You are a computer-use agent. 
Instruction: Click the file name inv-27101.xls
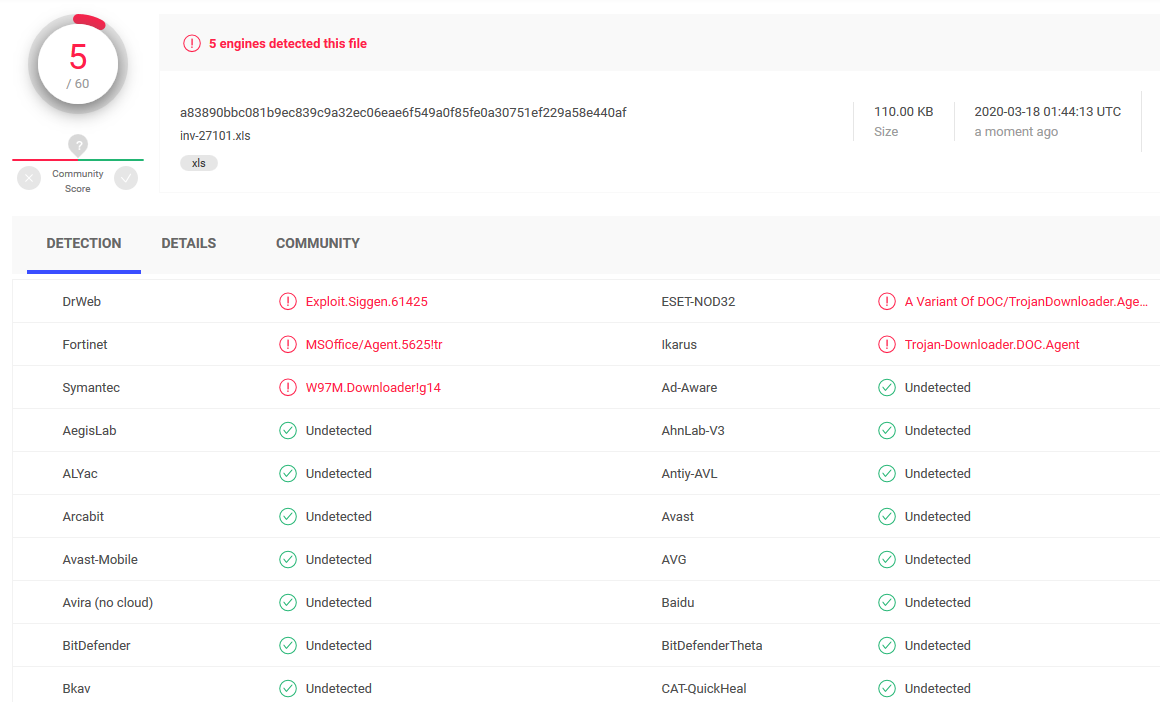click(x=215, y=136)
